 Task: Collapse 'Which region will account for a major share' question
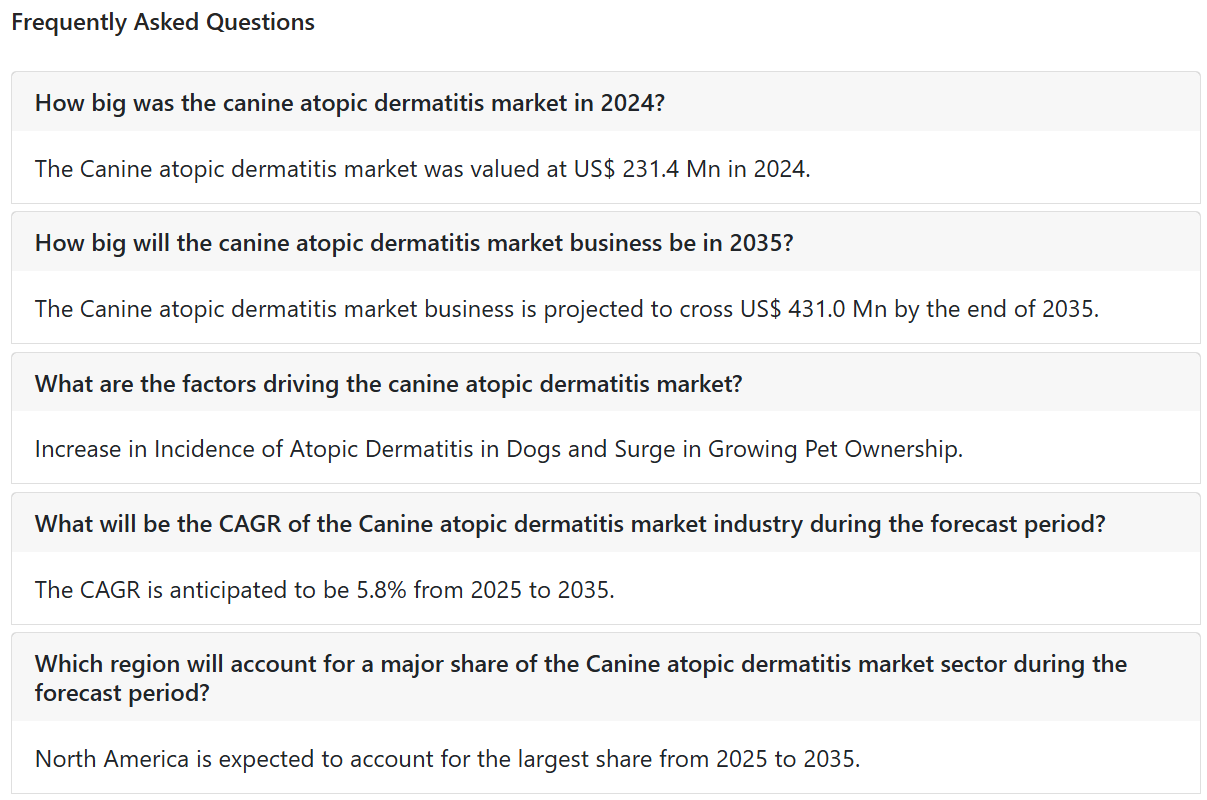pos(605,677)
